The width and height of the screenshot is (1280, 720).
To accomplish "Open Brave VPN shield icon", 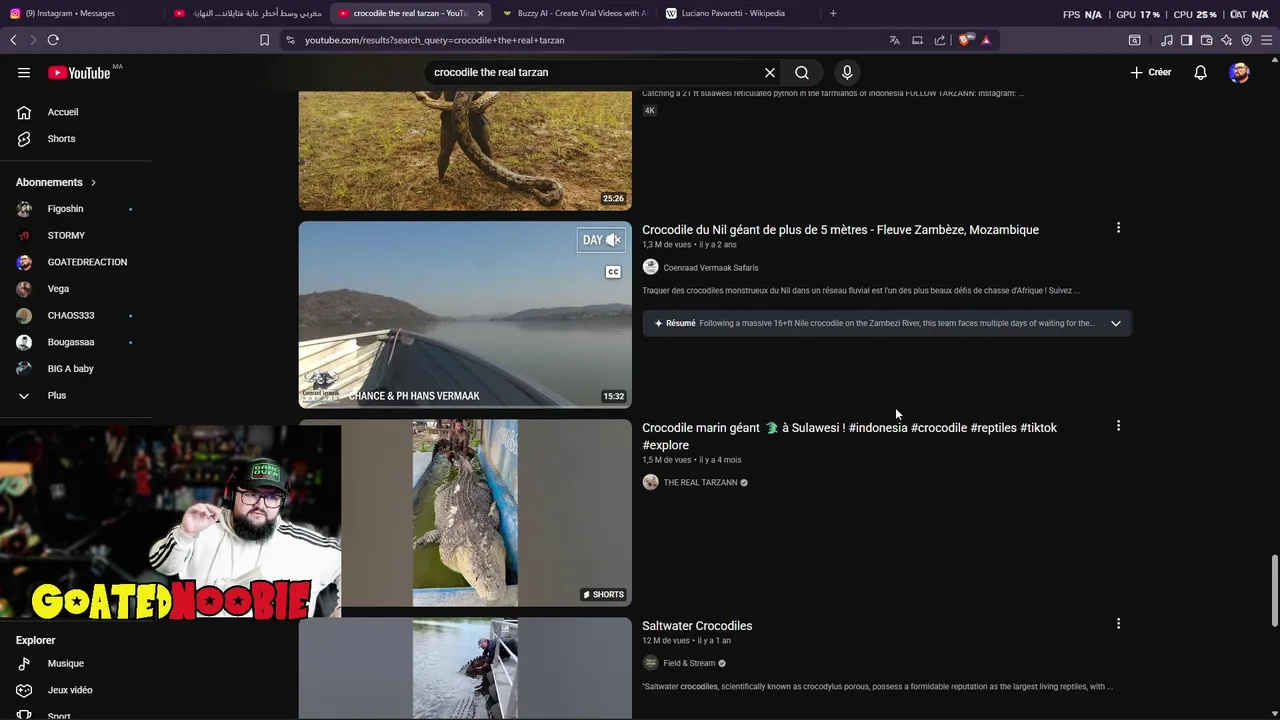I will point(1246,40).
